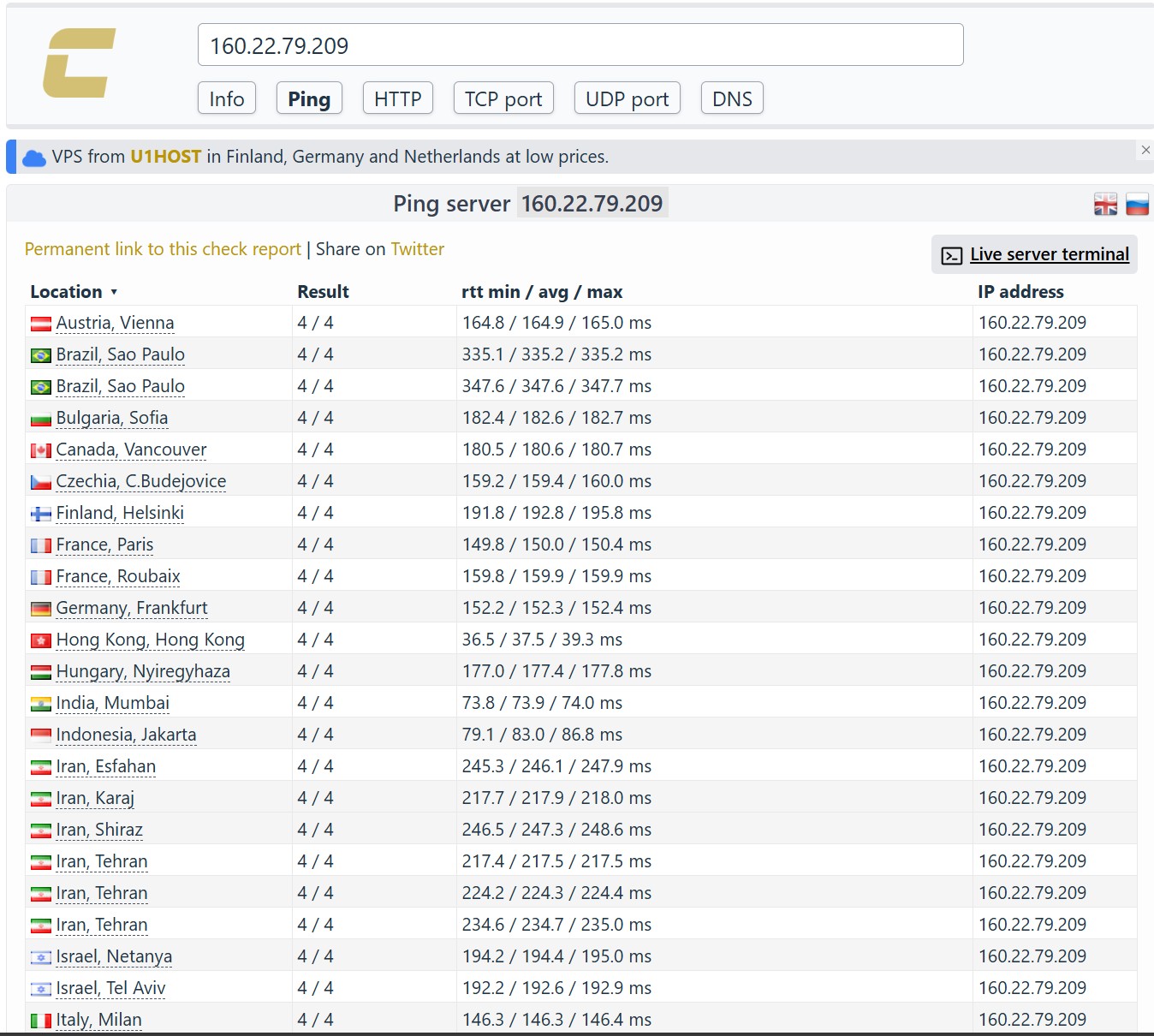Click the Result column header
Screen dimensions: 1154x1036
point(324,292)
